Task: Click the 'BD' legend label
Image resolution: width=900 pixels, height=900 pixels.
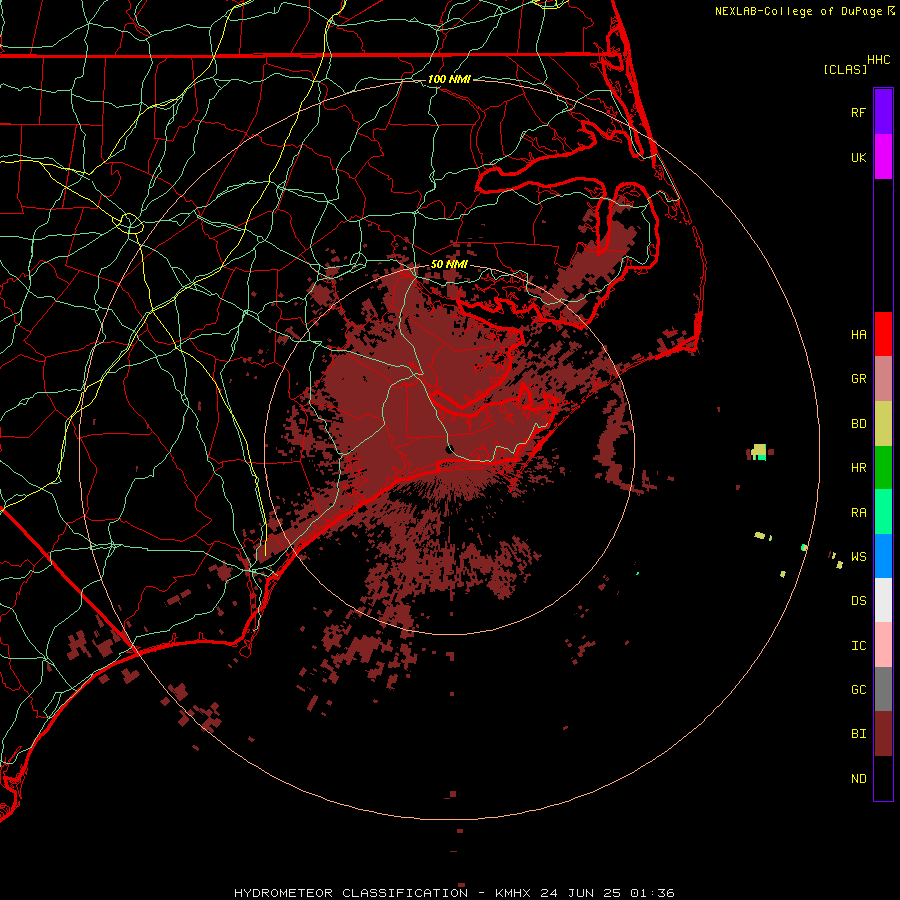Action: coord(858,424)
